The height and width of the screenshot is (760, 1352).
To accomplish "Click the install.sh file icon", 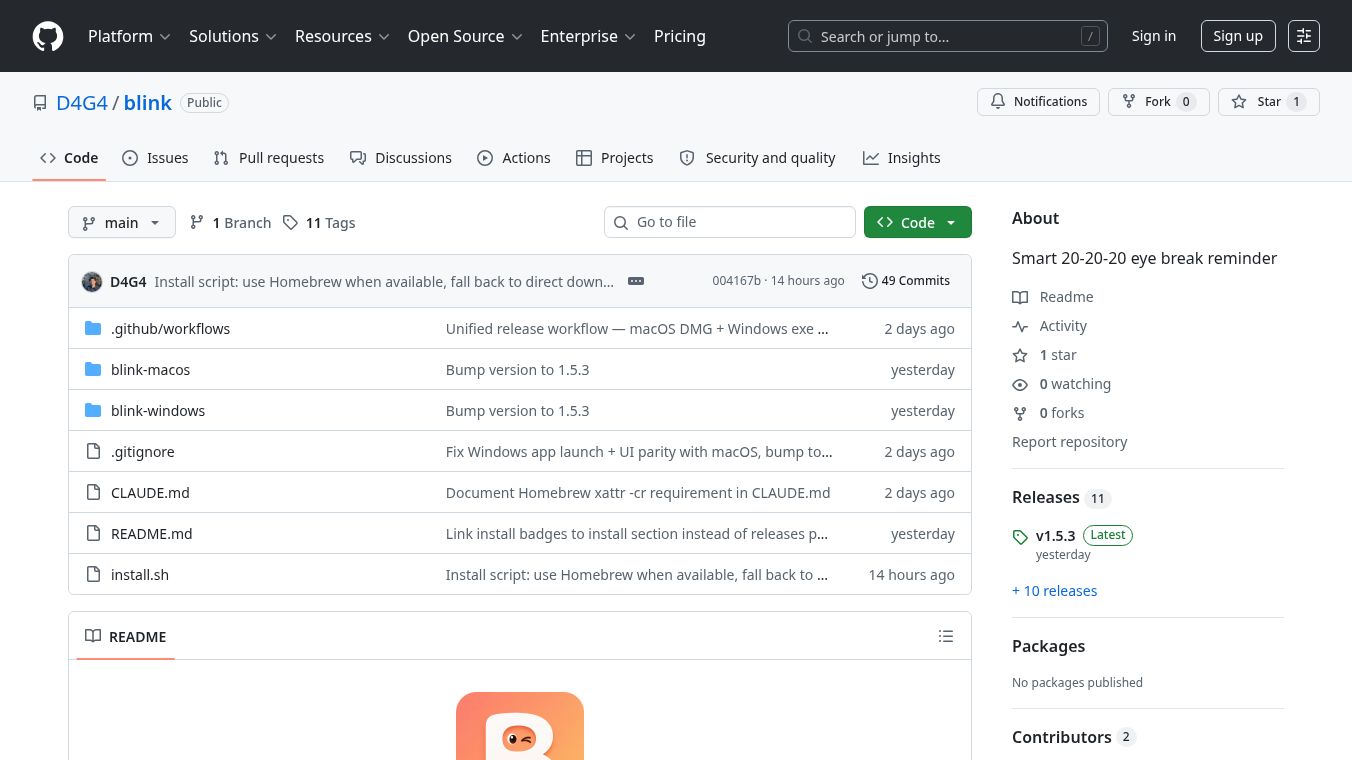I will click(93, 574).
